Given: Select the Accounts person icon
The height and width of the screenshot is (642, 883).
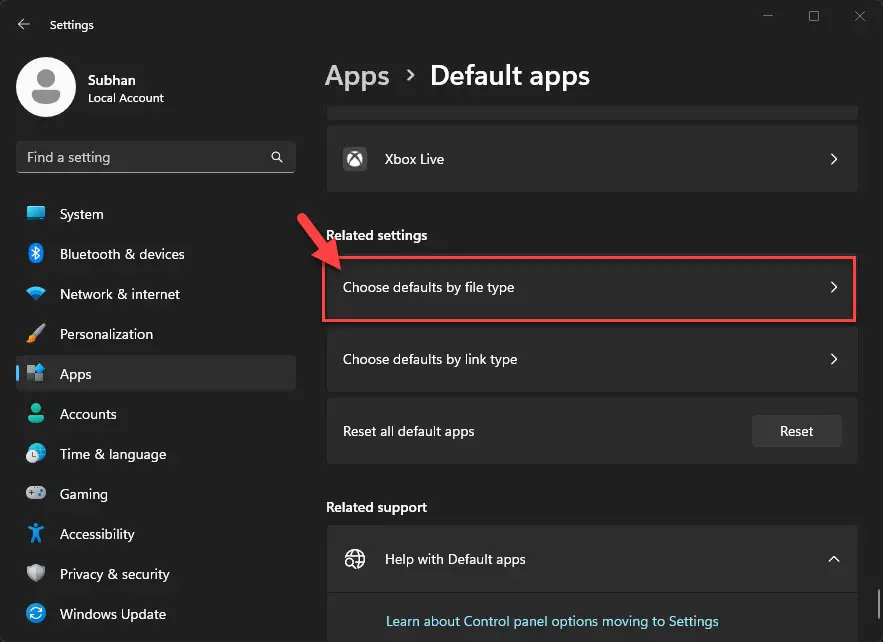Looking at the screenshot, I should [x=36, y=414].
